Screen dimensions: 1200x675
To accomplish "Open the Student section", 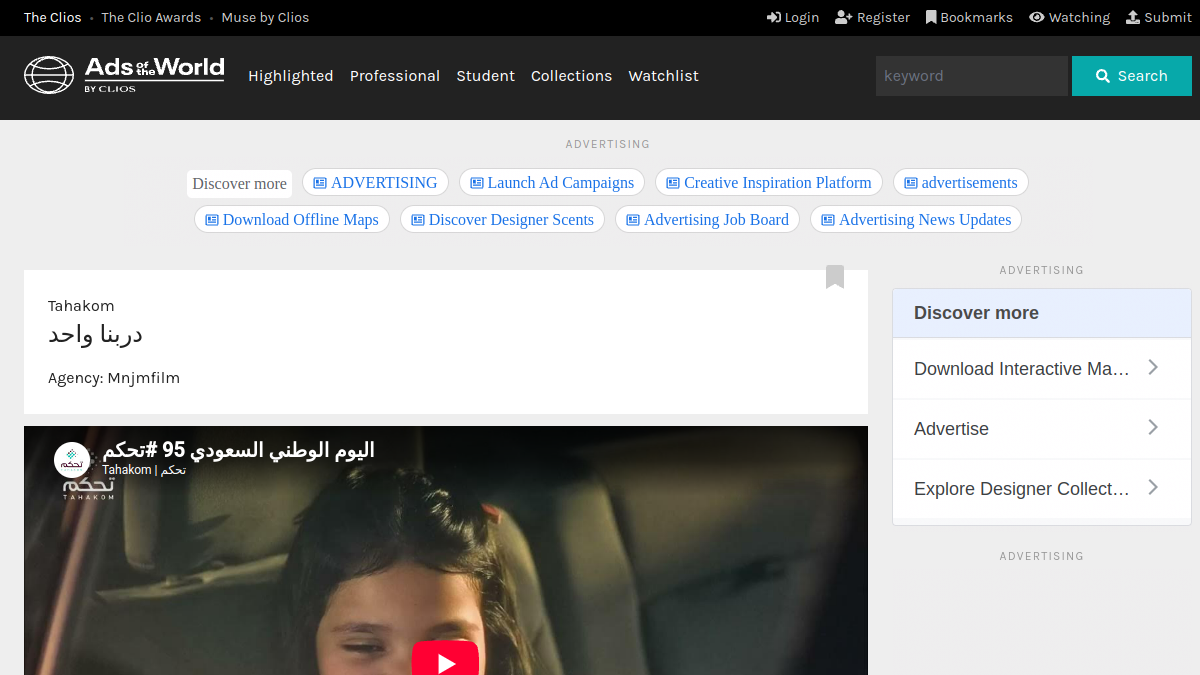I will click(486, 76).
